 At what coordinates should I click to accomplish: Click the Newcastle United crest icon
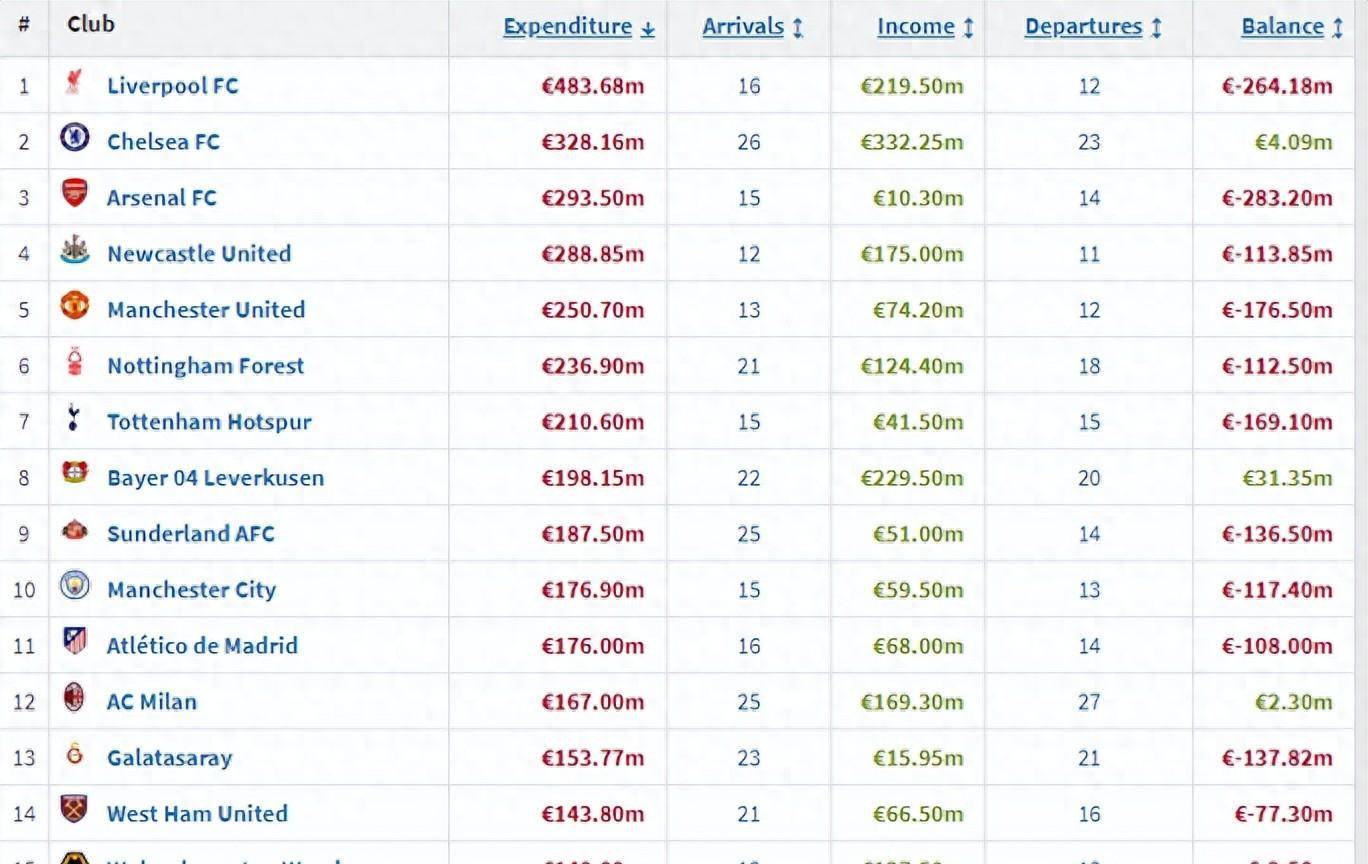click(x=74, y=250)
